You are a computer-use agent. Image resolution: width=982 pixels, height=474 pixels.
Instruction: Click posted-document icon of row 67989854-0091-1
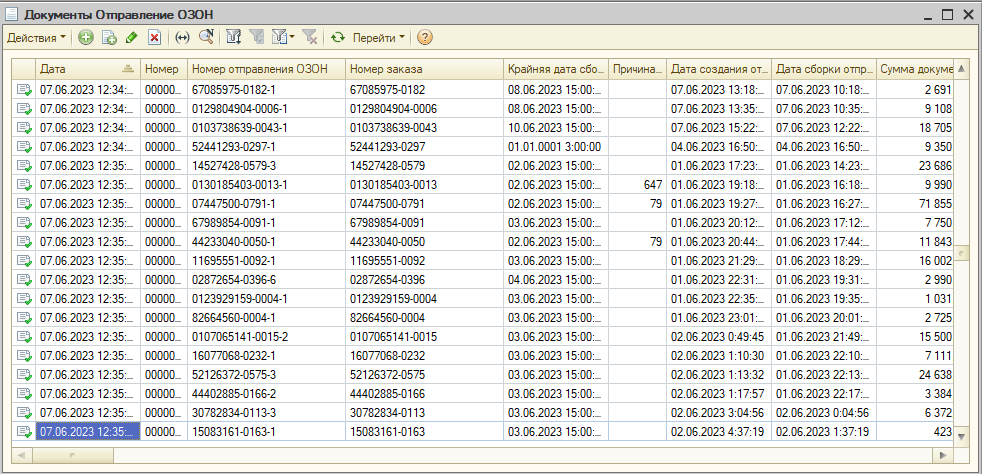(24, 222)
